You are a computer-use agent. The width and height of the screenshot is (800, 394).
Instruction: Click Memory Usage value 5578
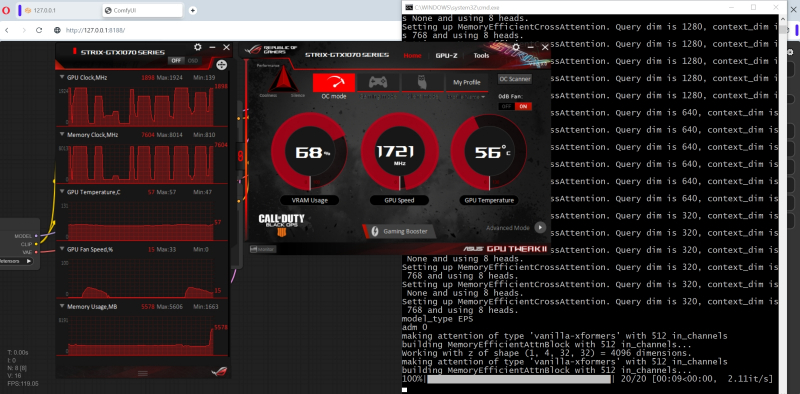click(x=148, y=307)
